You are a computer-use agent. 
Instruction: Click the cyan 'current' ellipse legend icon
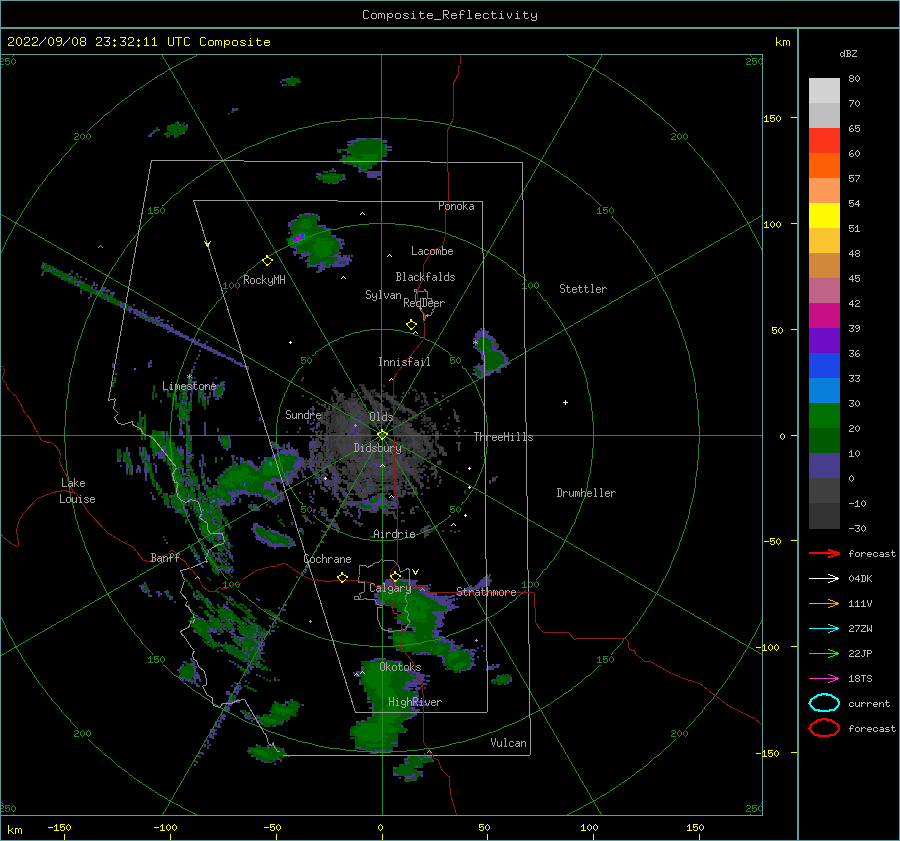(824, 703)
